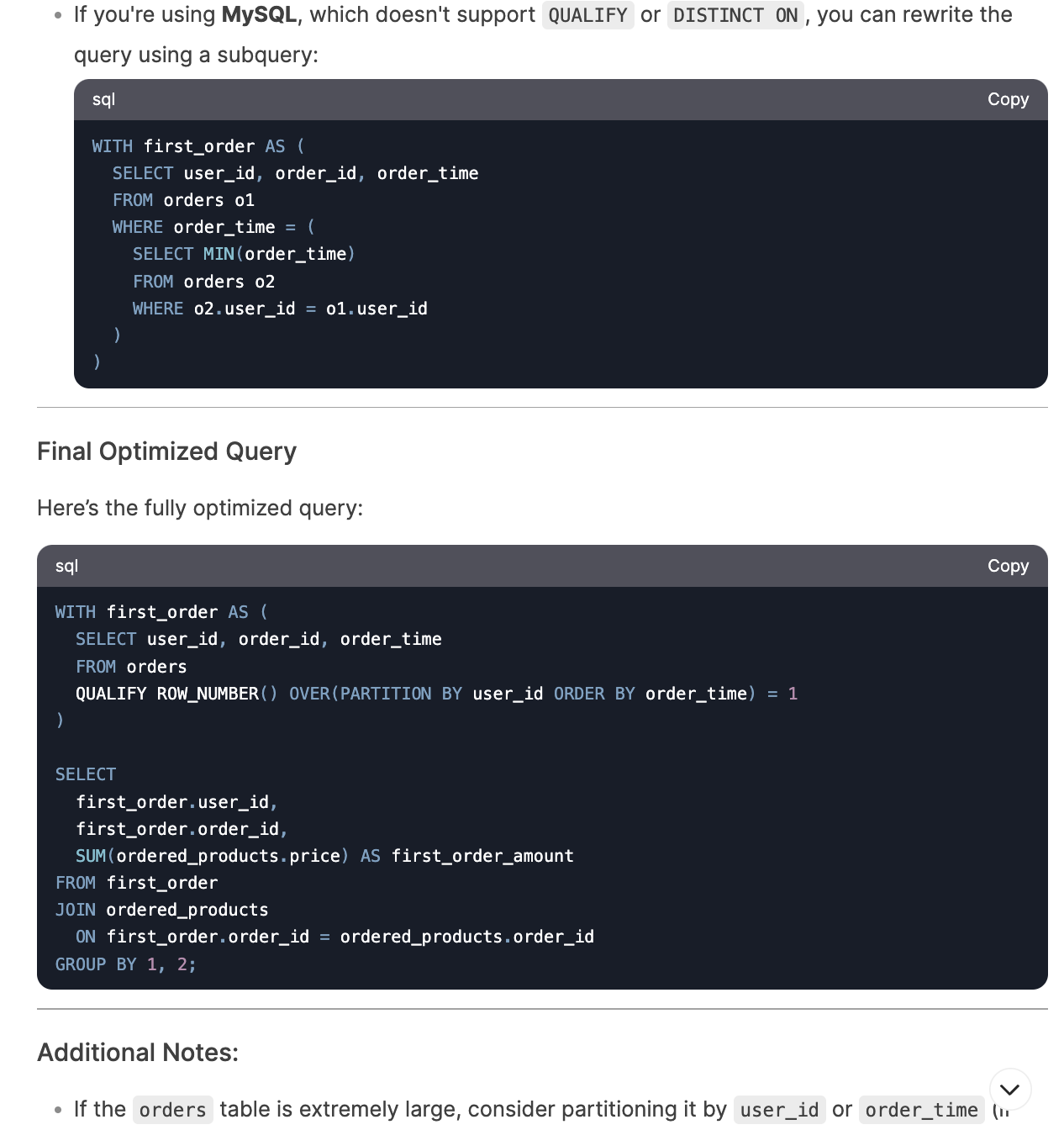The image size is (1064, 1130).
Task: Click the sql label on the final query block
Action: pos(66,566)
